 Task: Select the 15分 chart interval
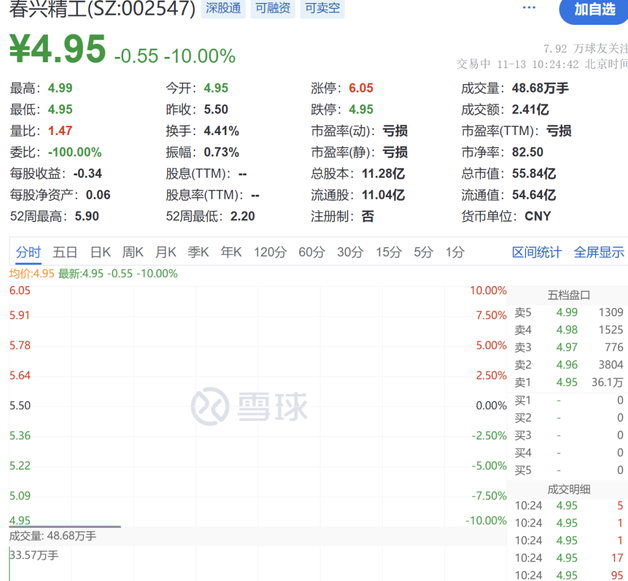pos(388,252)
